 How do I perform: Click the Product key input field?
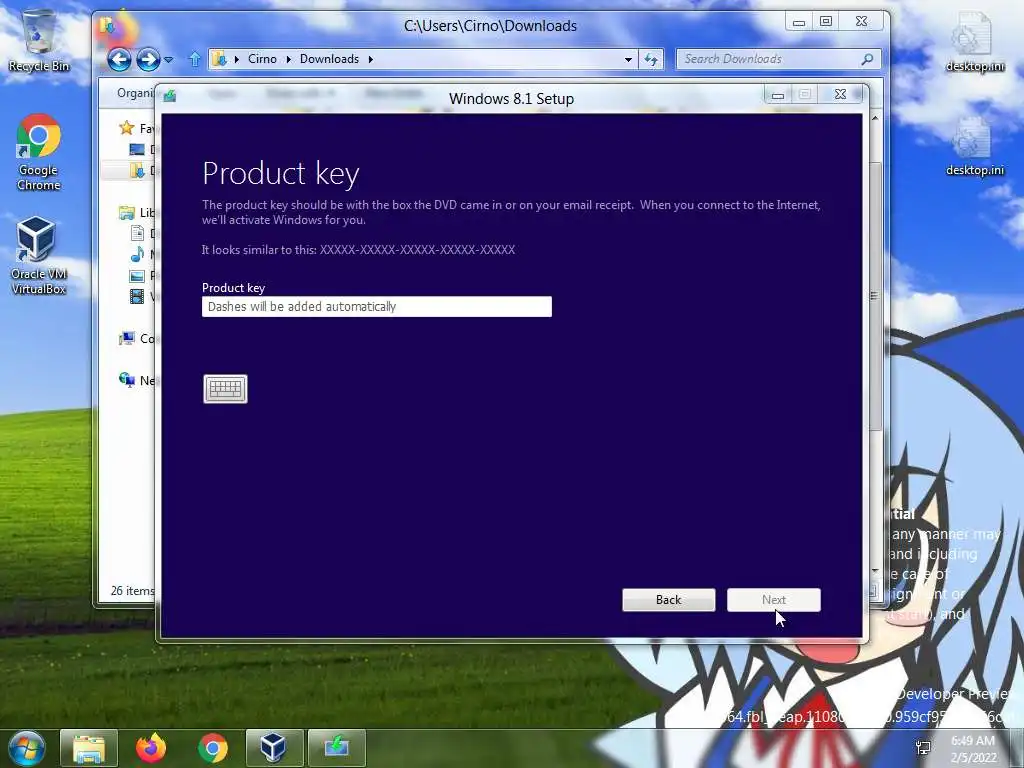click(377, 307)
